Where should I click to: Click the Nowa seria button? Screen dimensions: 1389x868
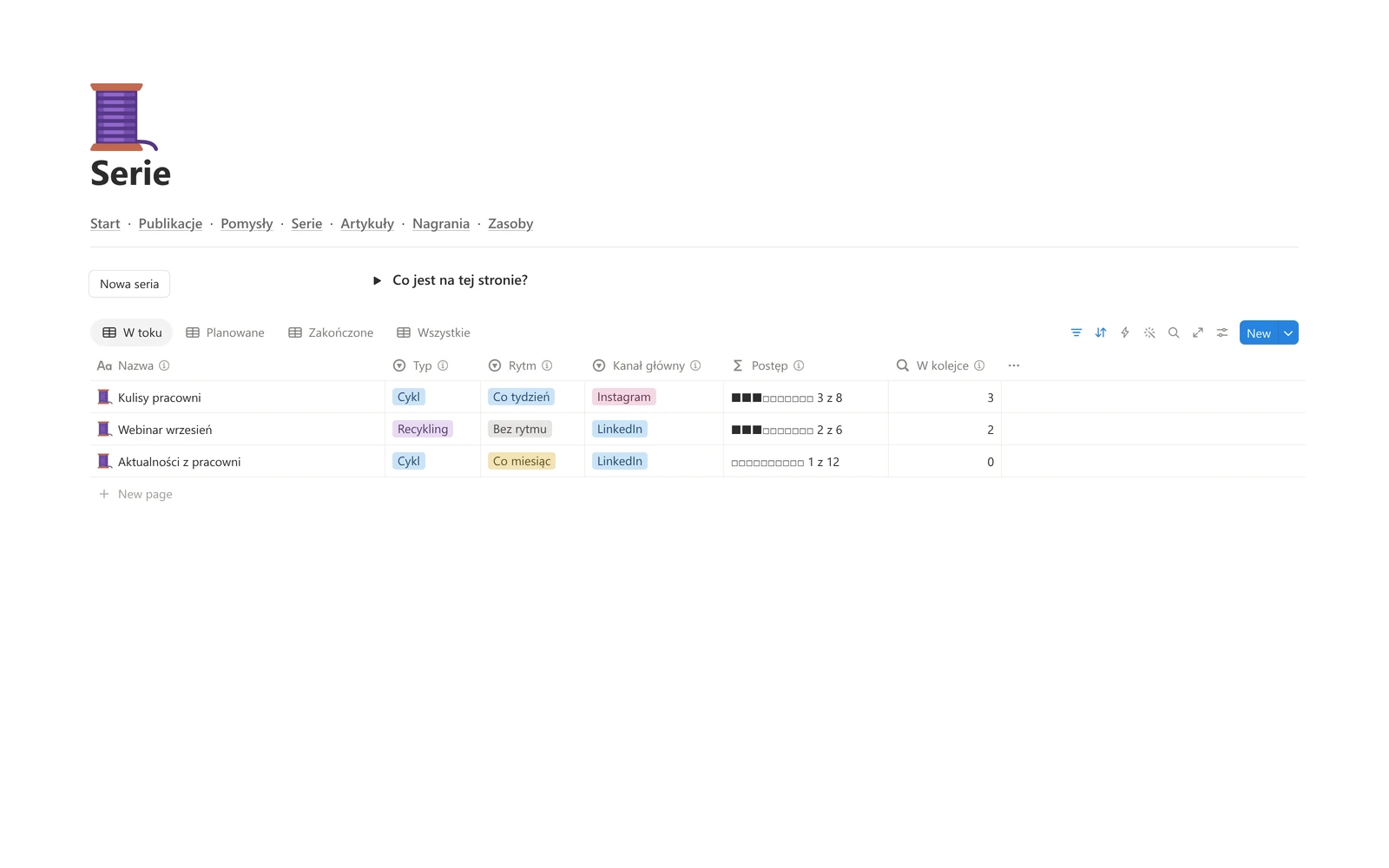[x=129, y=284]
